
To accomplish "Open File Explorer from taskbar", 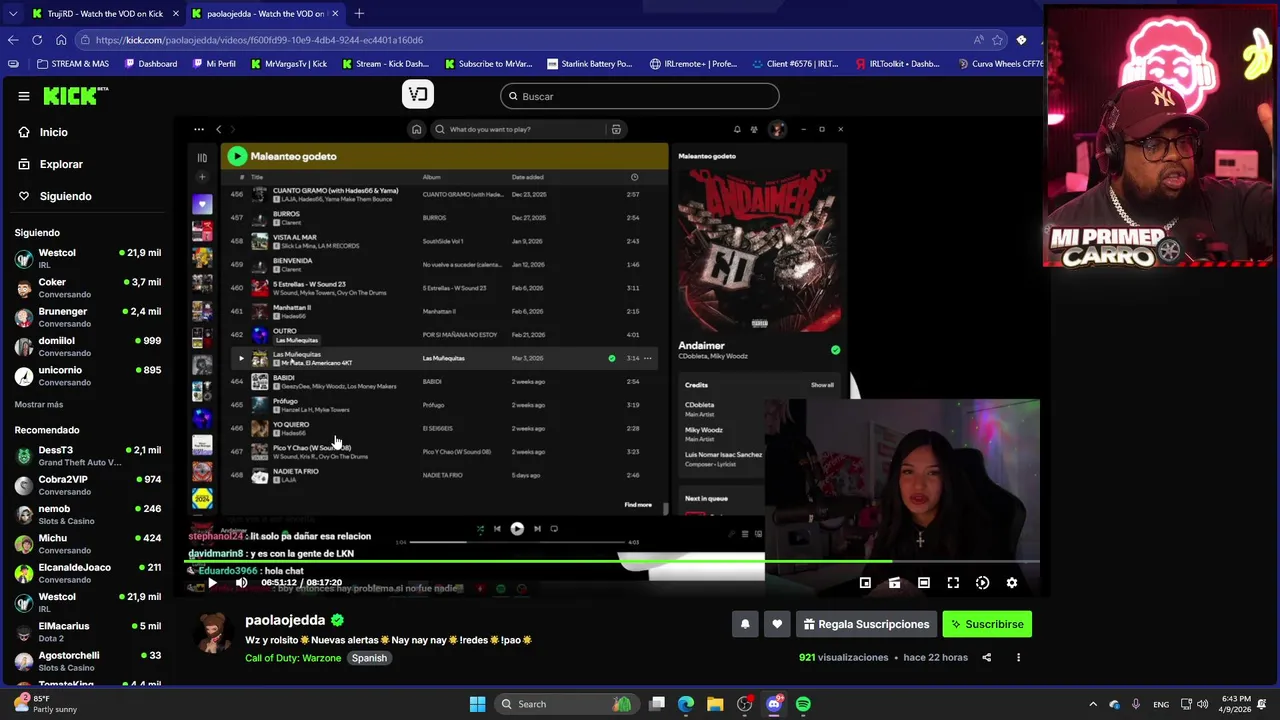I will [x=715, y=704].
